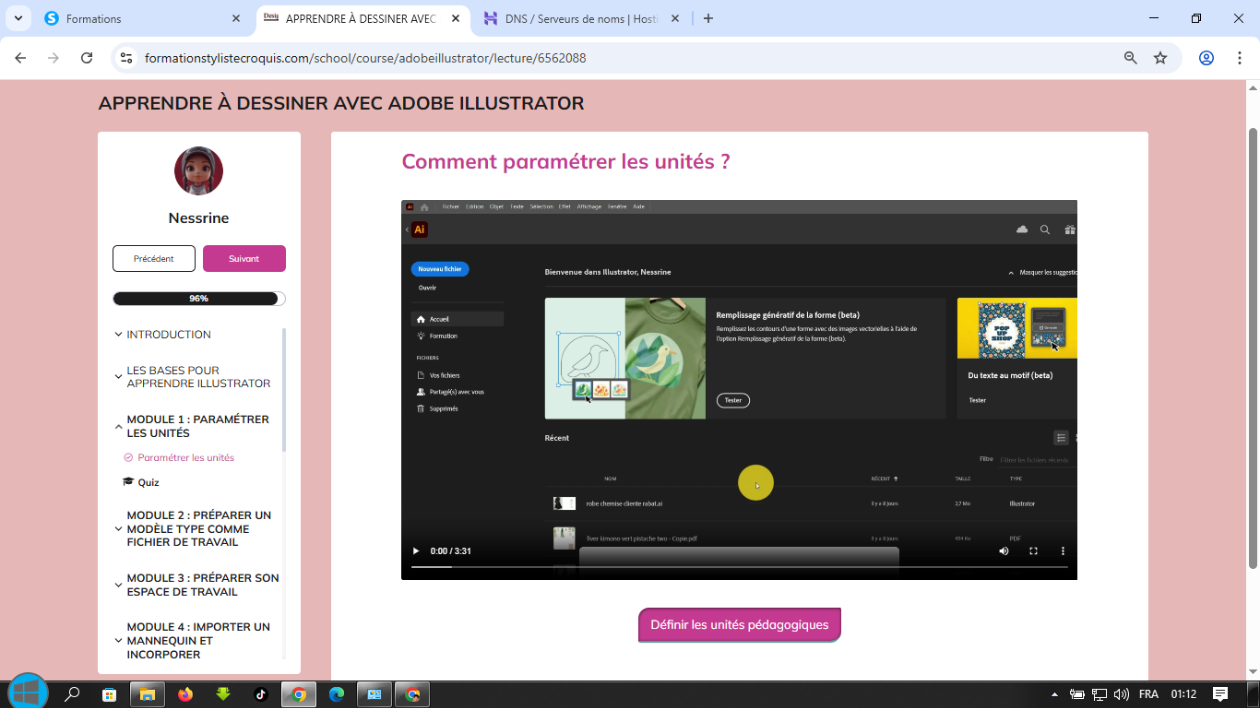Expand MODULE 2 : PRÉPARER UN MODÈLE
Viewport: 1260px width, 708px height.
(118, 529)
